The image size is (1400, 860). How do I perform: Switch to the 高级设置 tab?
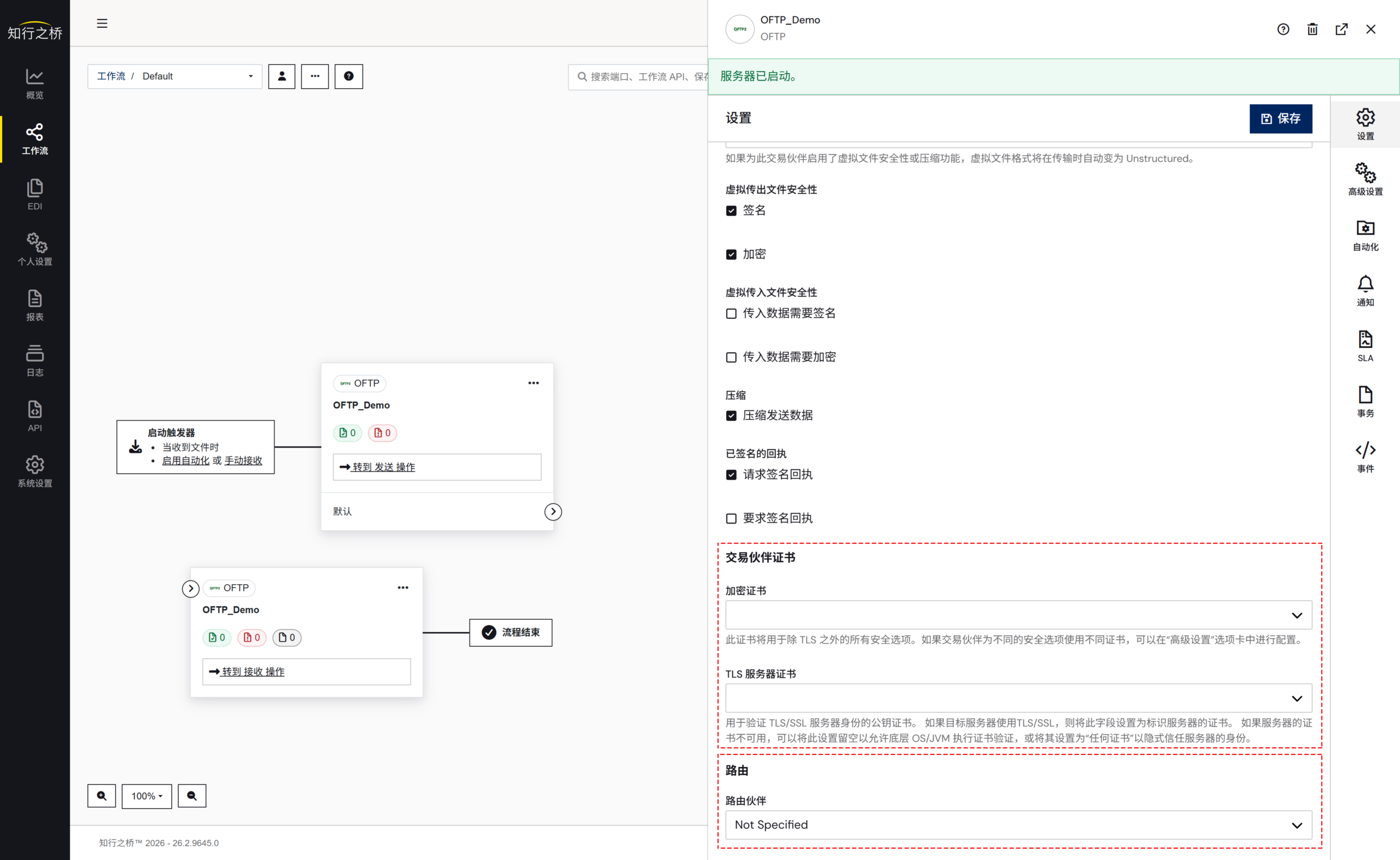point(1365,180)
